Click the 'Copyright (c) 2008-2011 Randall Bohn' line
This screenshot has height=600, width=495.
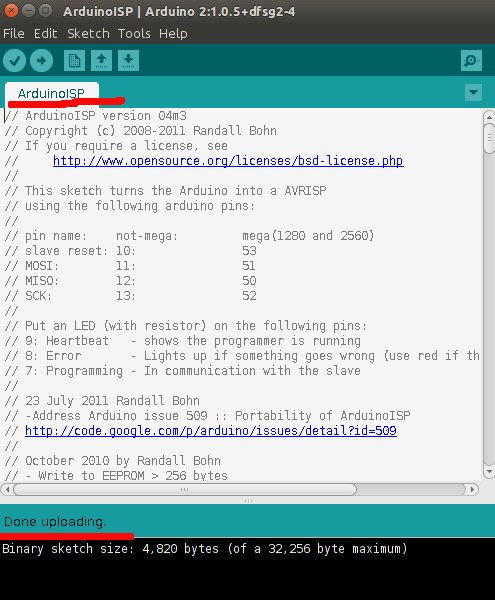tap(140, 130)
